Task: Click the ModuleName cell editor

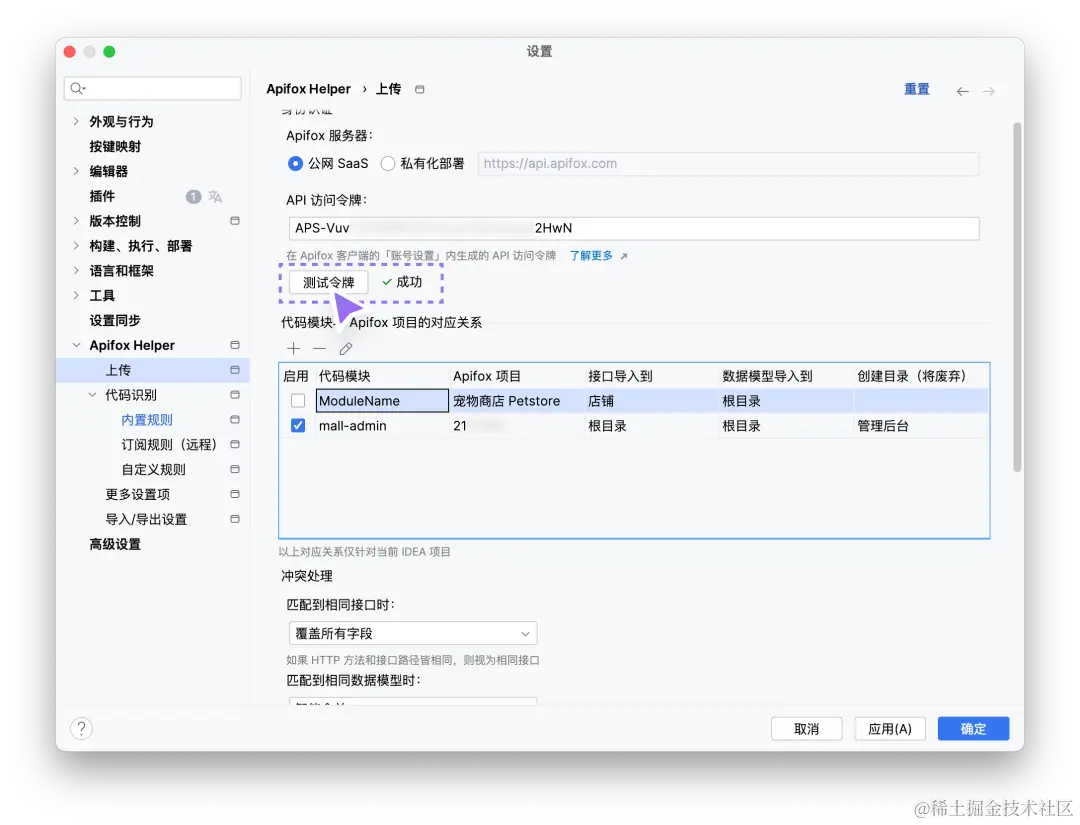Action: tap(382, 401)
